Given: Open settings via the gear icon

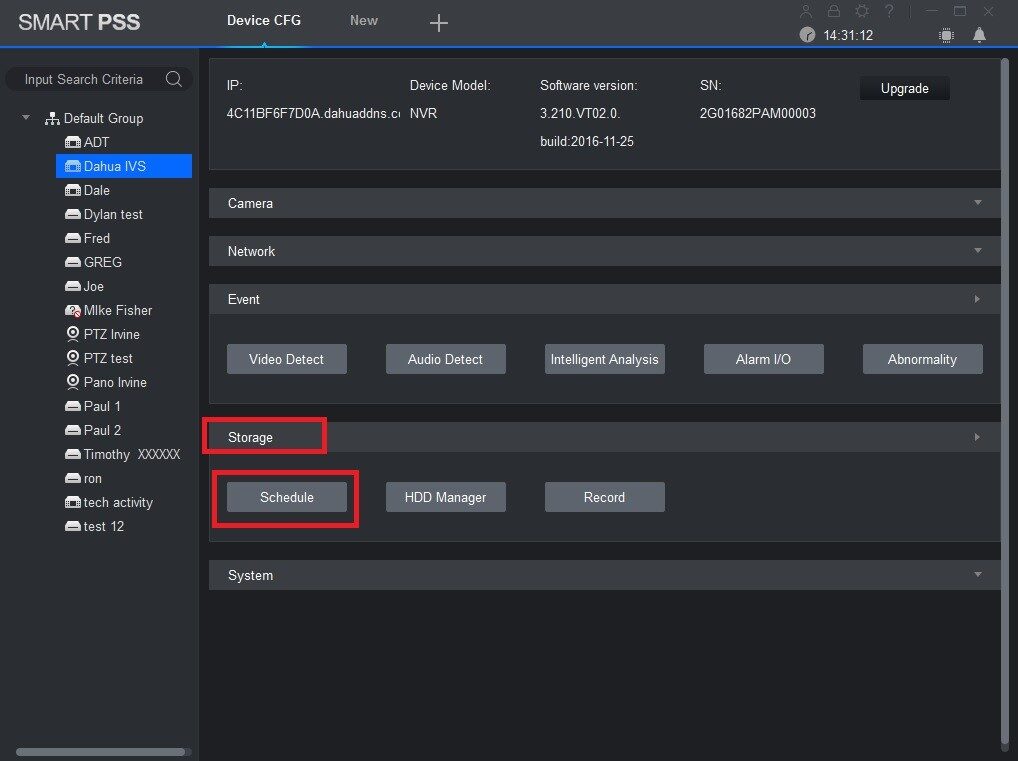Looking at the screenshot, I should (861, 11).
